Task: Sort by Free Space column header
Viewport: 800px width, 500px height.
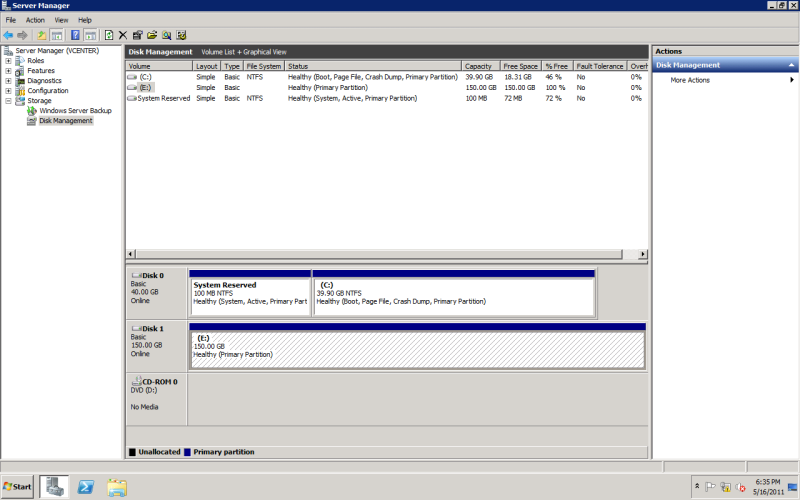Action: tap(520, 66)
